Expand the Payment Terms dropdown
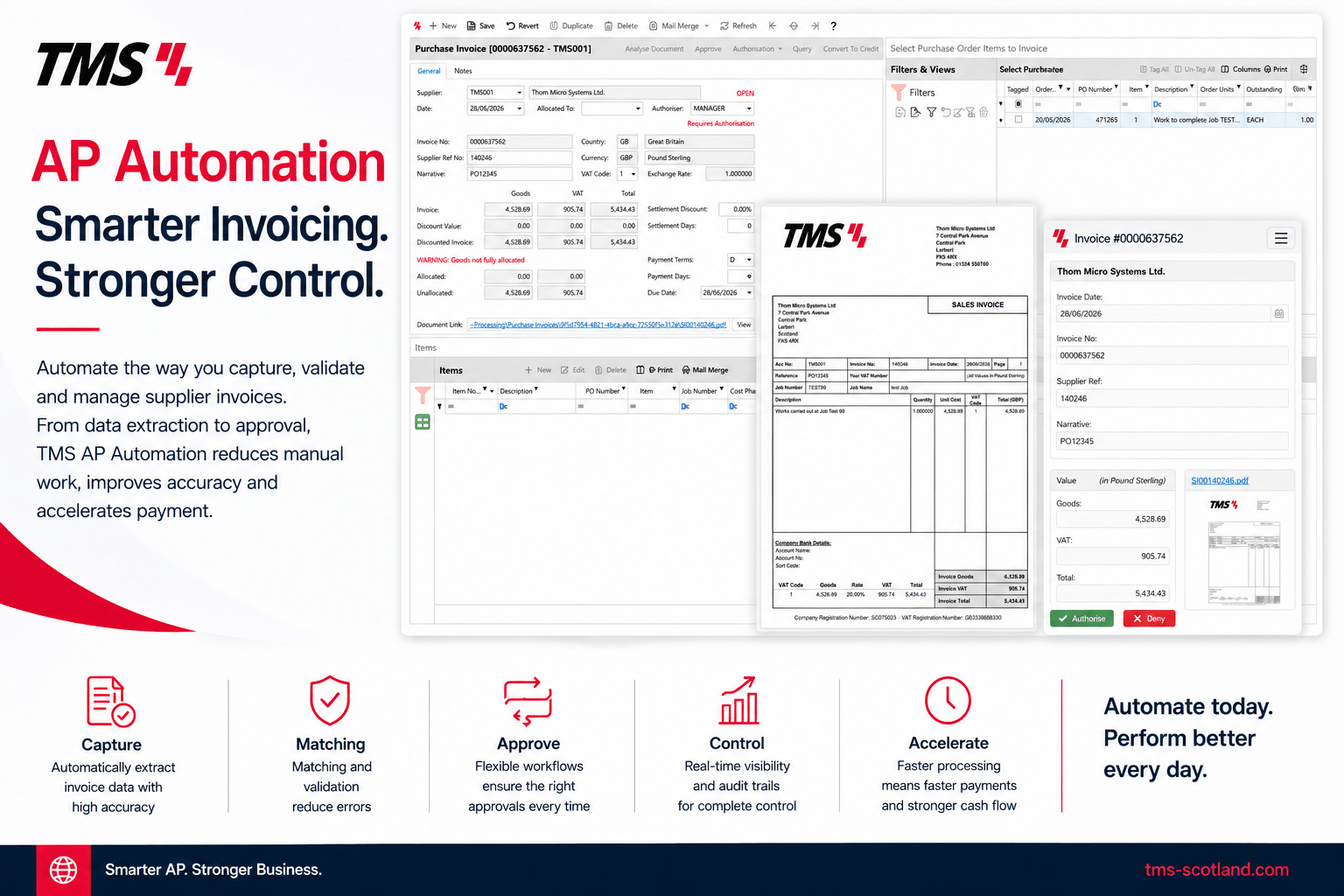Screen dimensions: 1344x896 pos(749,260)
